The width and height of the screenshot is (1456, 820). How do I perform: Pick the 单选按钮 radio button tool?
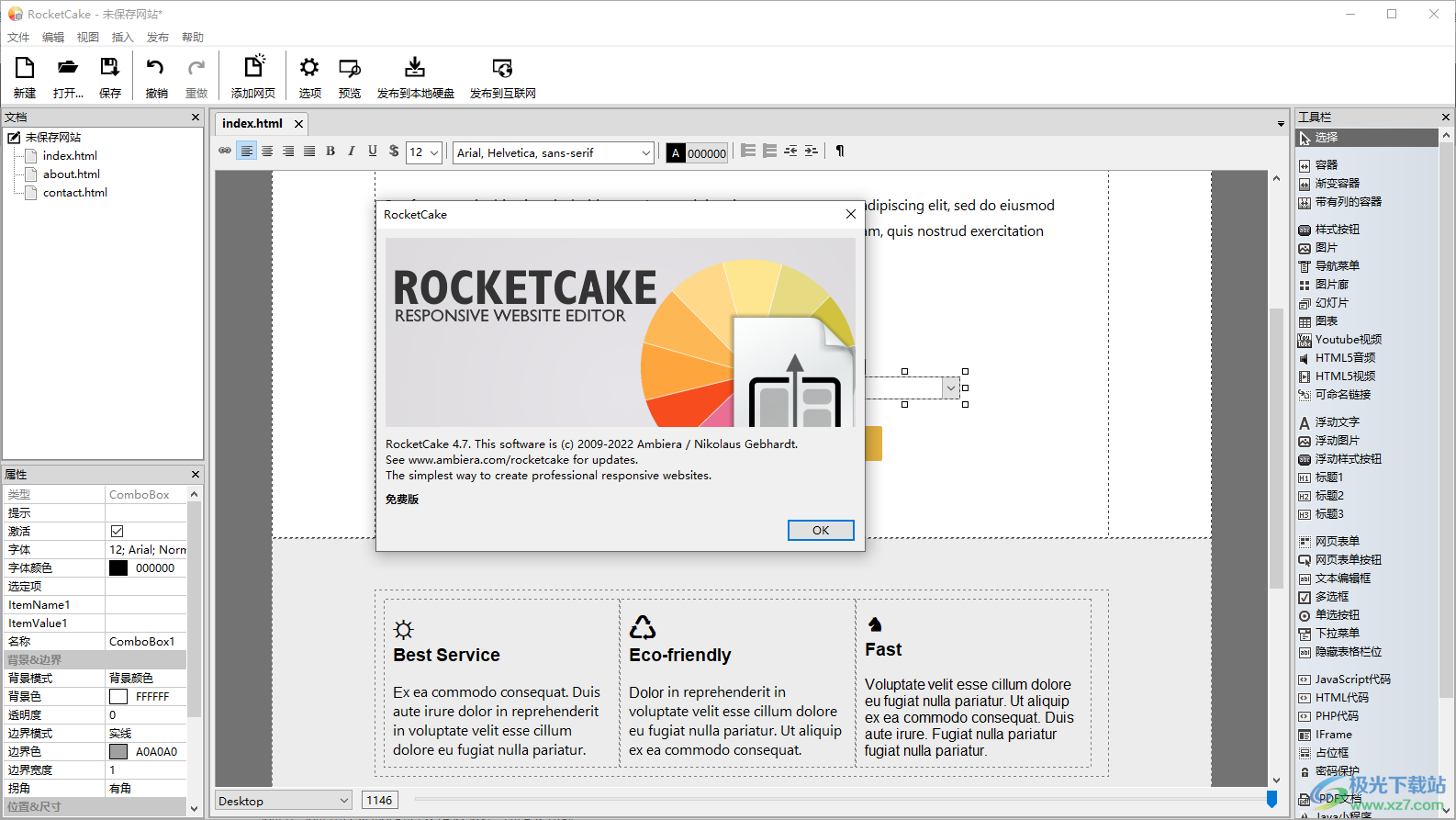point(1328,615)
